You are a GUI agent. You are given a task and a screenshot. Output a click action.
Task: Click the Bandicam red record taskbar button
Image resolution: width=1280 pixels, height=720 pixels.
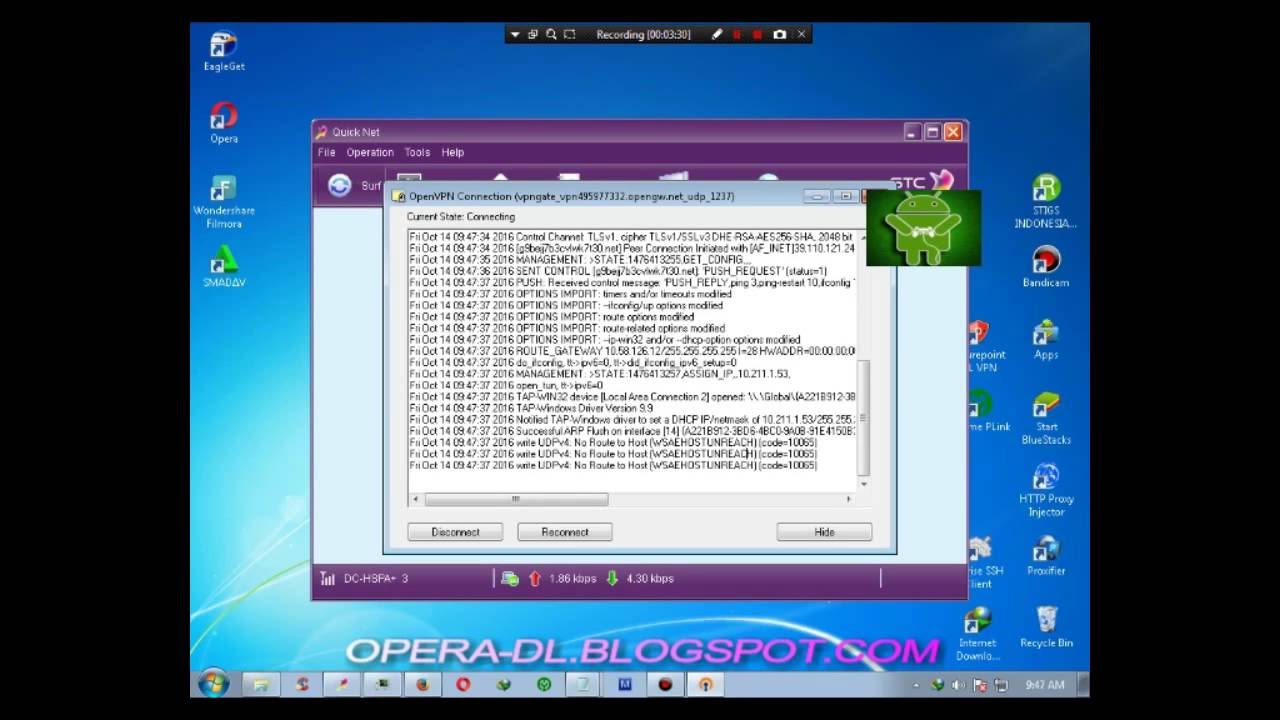pos(665,685)
